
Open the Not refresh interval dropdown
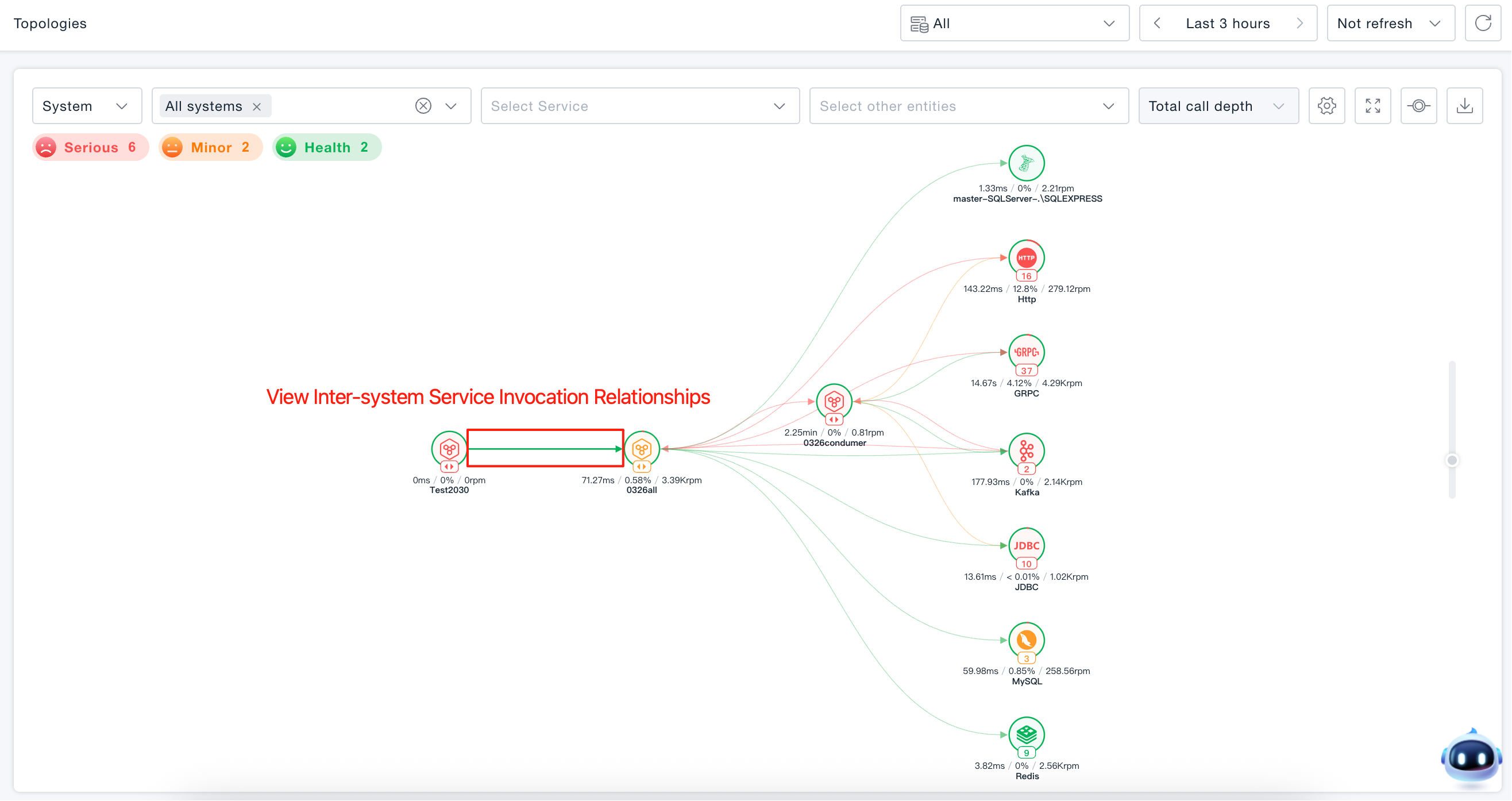click(x=1390, y=24)
